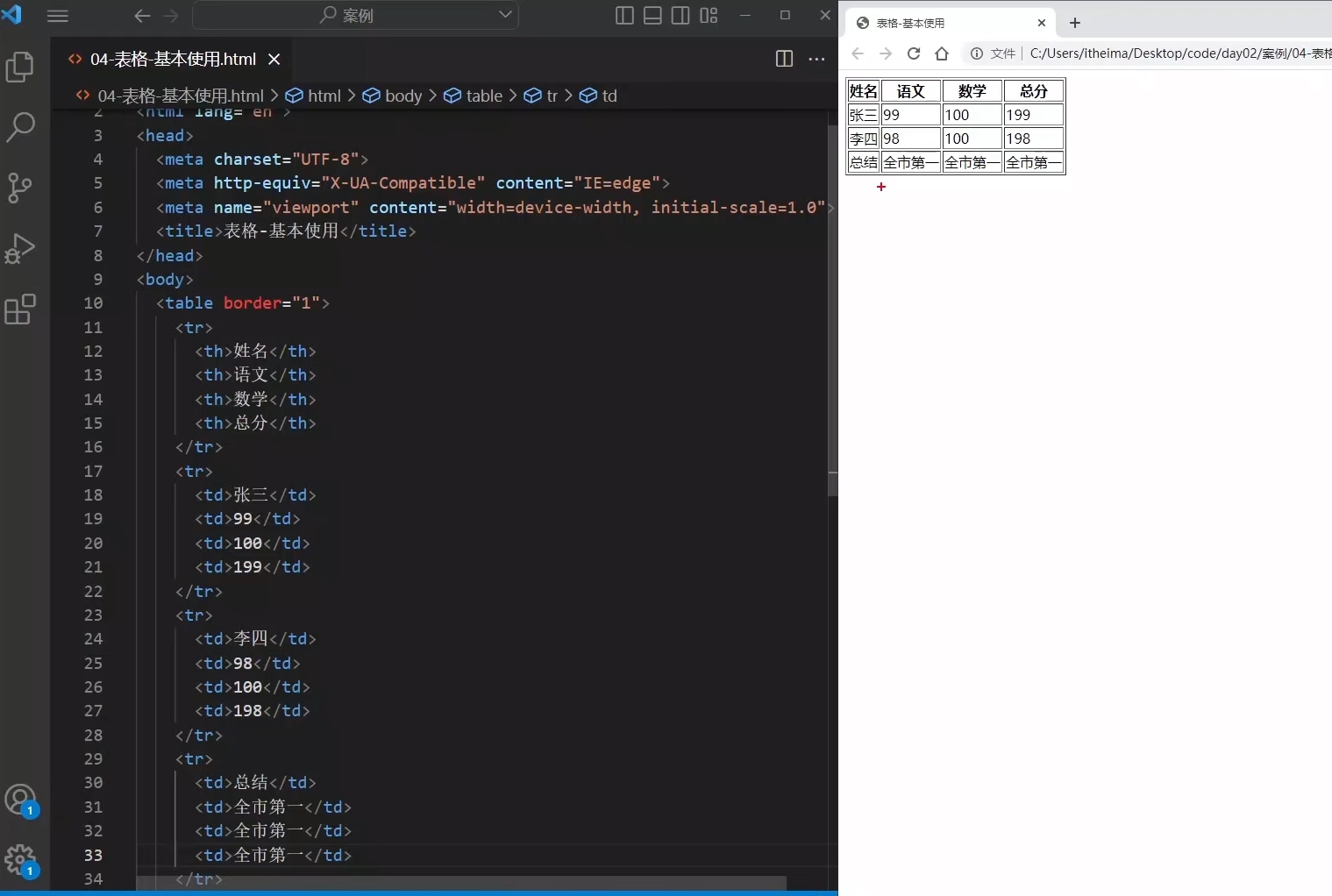Image resolution: width=1332 pixels, height=896 pixels.
Task: Open Source Control view
Action: point(20,188)
